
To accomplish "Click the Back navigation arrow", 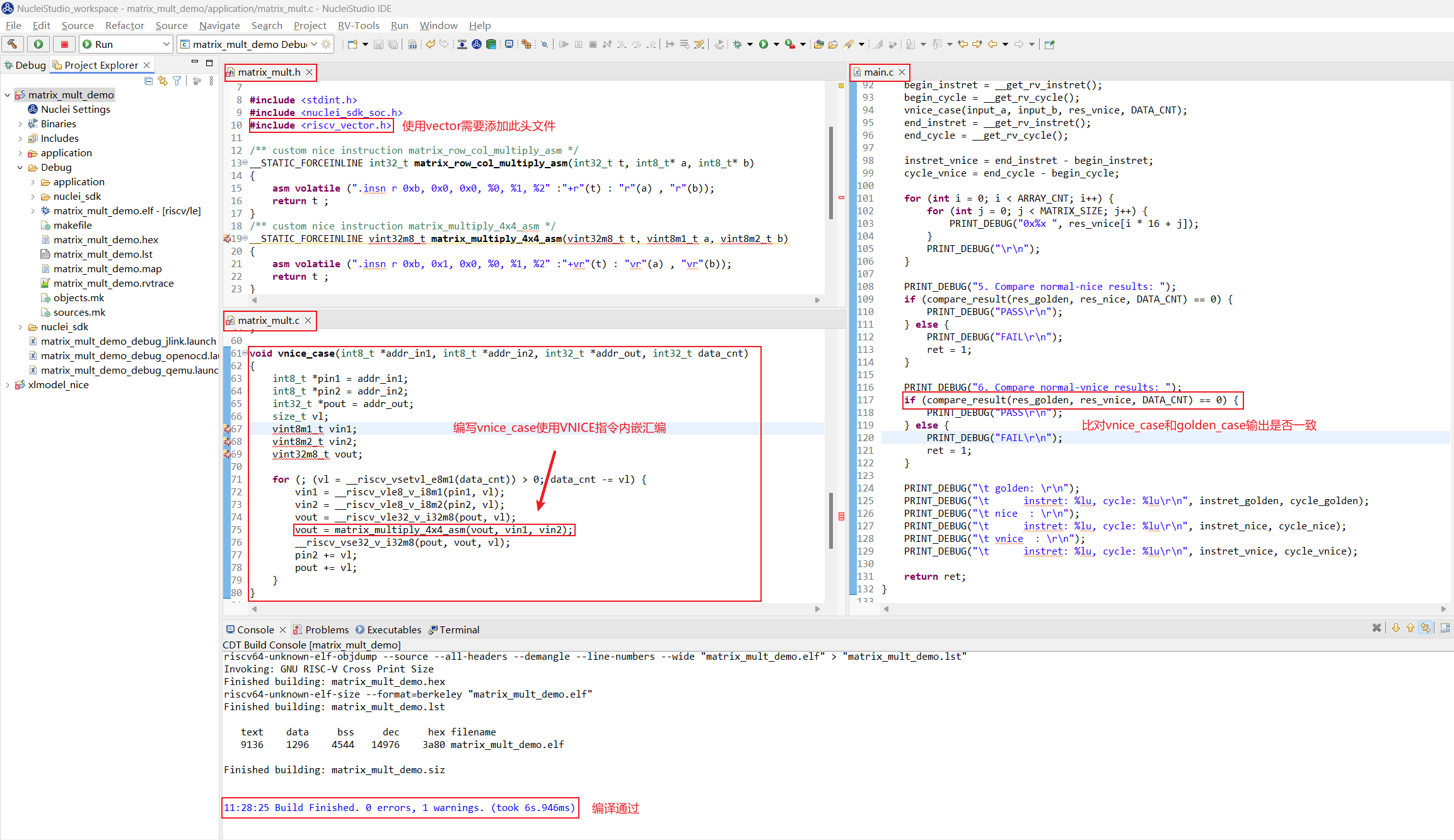I will tap(992, 44).
